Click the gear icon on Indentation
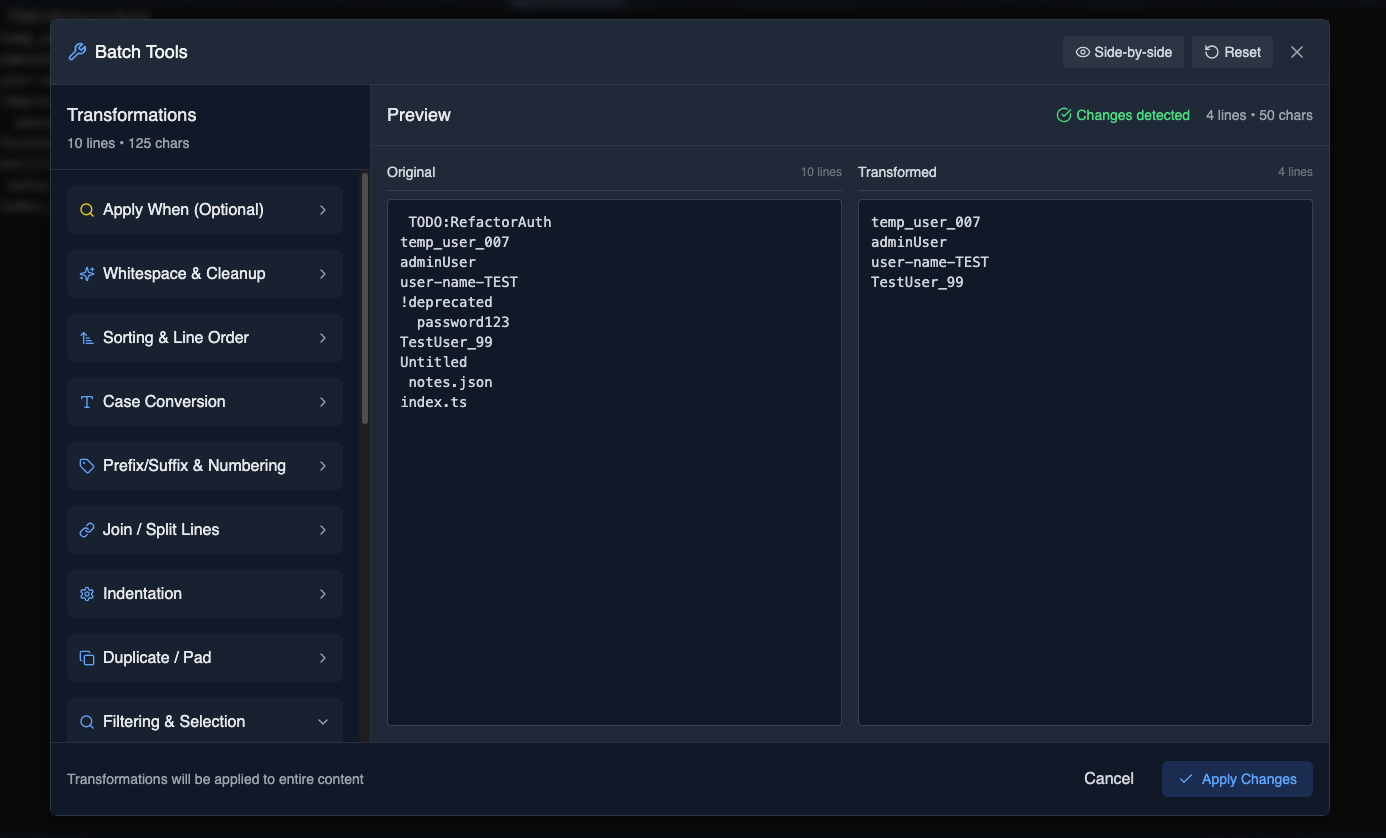 (x=87, y=594)
